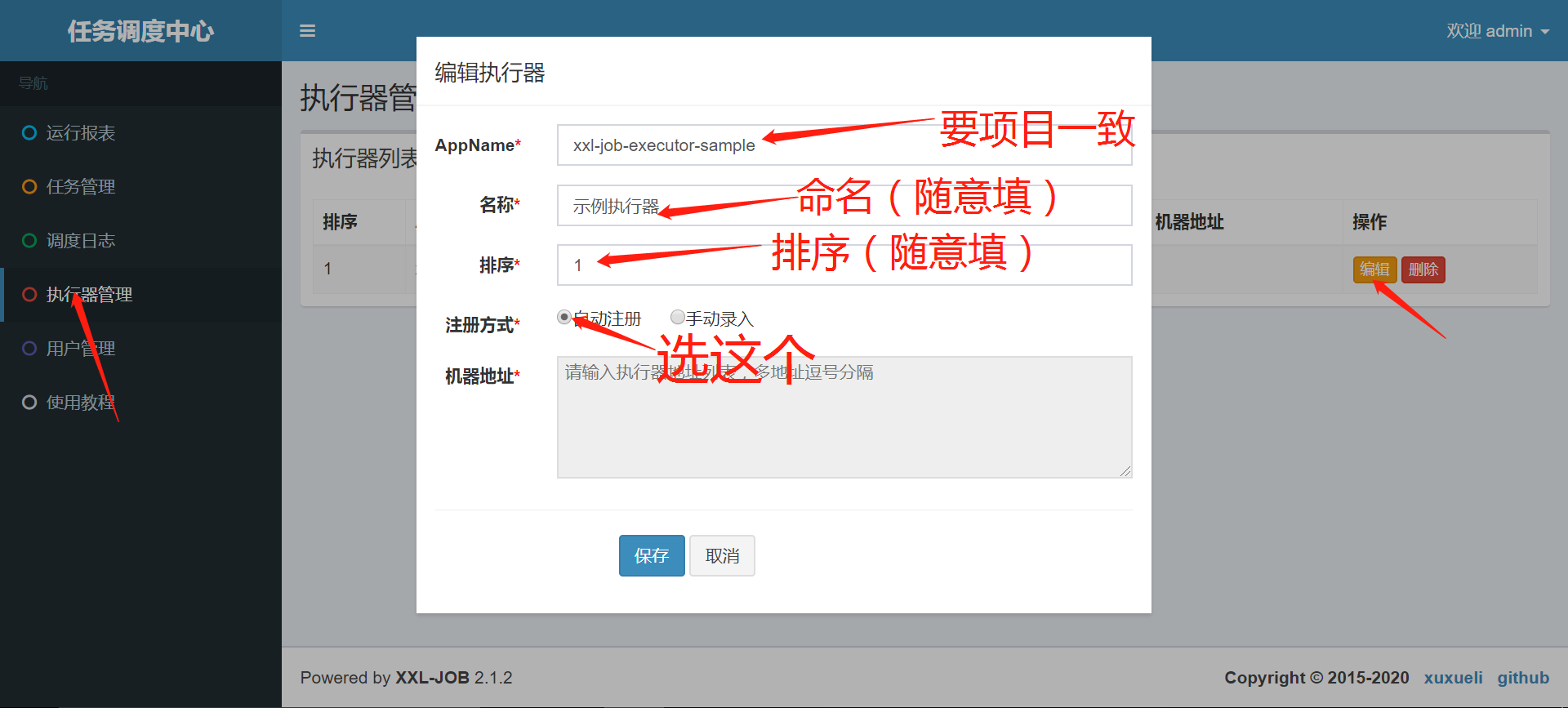Open 任务管理 in the sidebar
Viewport: 1568px width, 708px height.
(x=81, y=186)
